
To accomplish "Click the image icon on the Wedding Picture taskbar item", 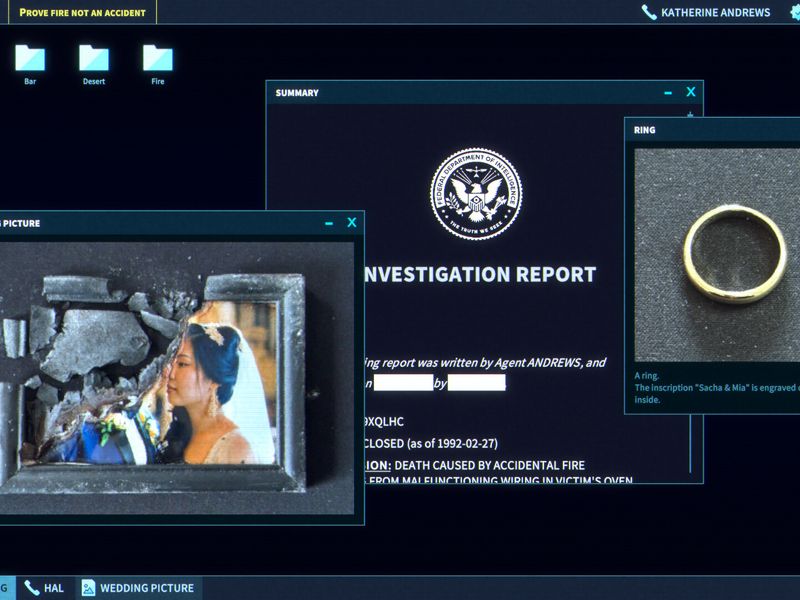I will coord(88,588).
